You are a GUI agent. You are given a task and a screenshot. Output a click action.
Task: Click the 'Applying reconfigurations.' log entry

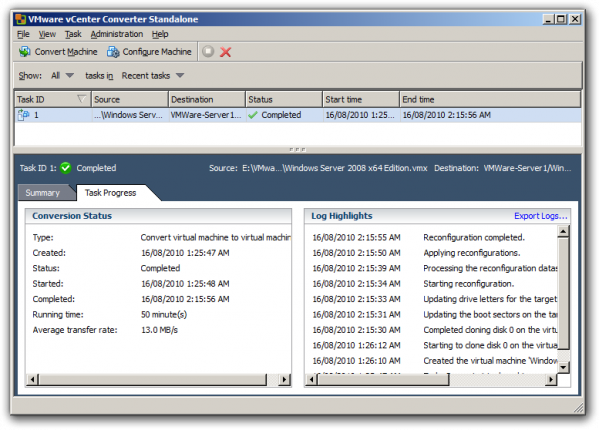471,253
